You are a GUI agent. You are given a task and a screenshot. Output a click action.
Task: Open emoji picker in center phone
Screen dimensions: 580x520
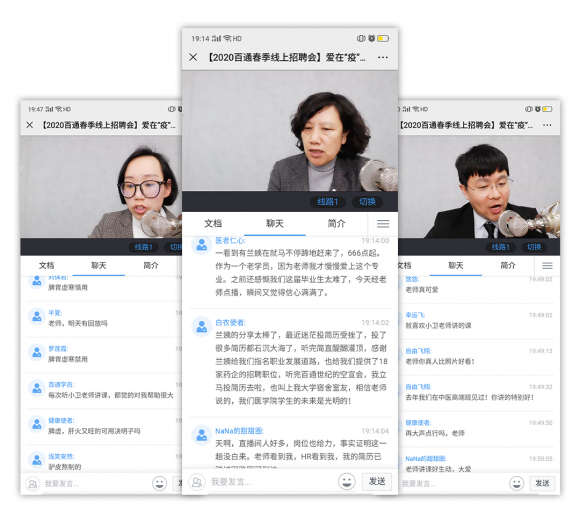coord(347,482)
